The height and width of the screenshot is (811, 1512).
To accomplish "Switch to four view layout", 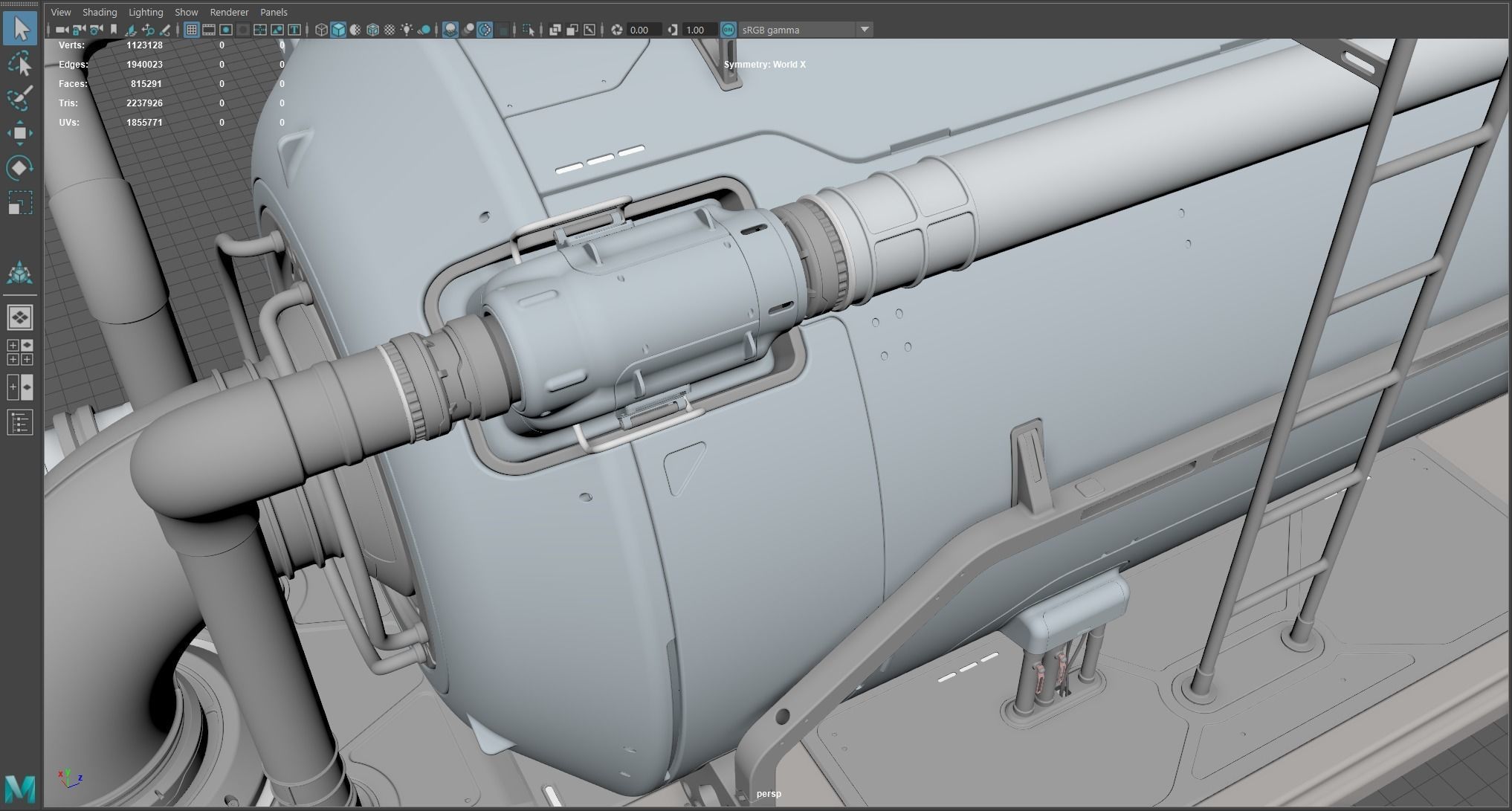I will [x=20, y=352].
